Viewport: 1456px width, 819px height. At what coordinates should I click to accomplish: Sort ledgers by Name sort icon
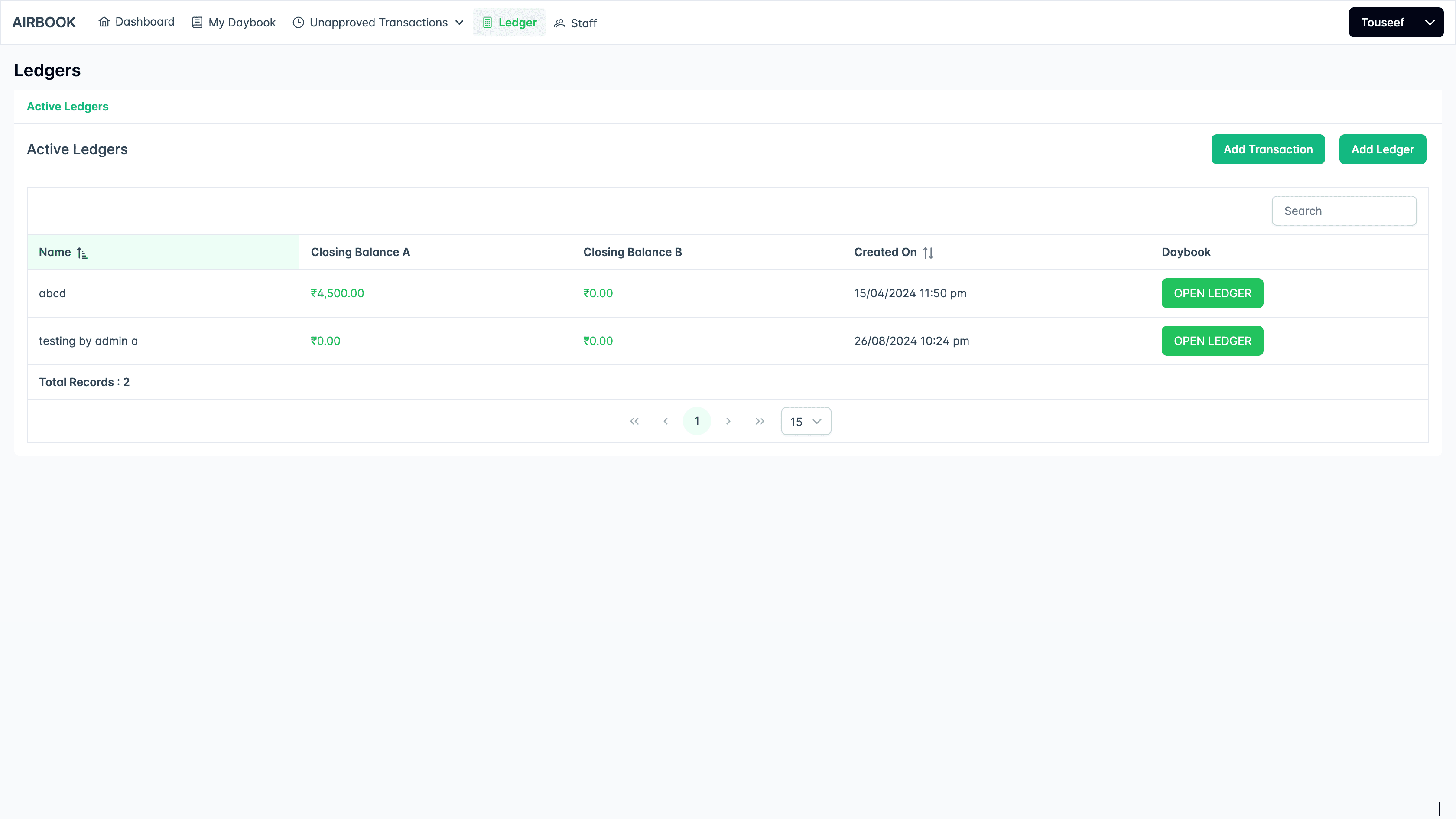(82, 253)
